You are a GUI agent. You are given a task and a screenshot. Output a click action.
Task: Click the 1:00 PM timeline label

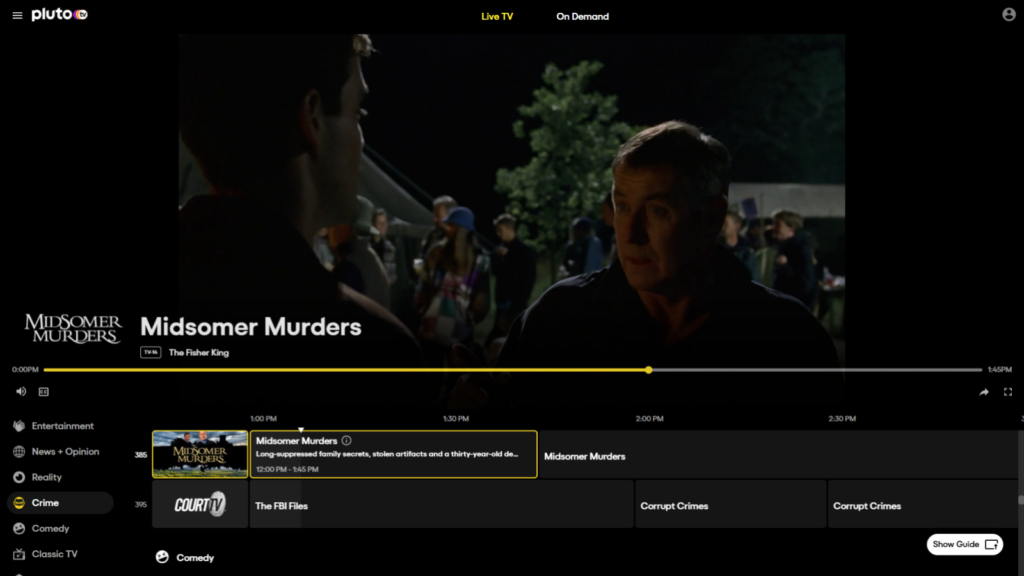264,419
